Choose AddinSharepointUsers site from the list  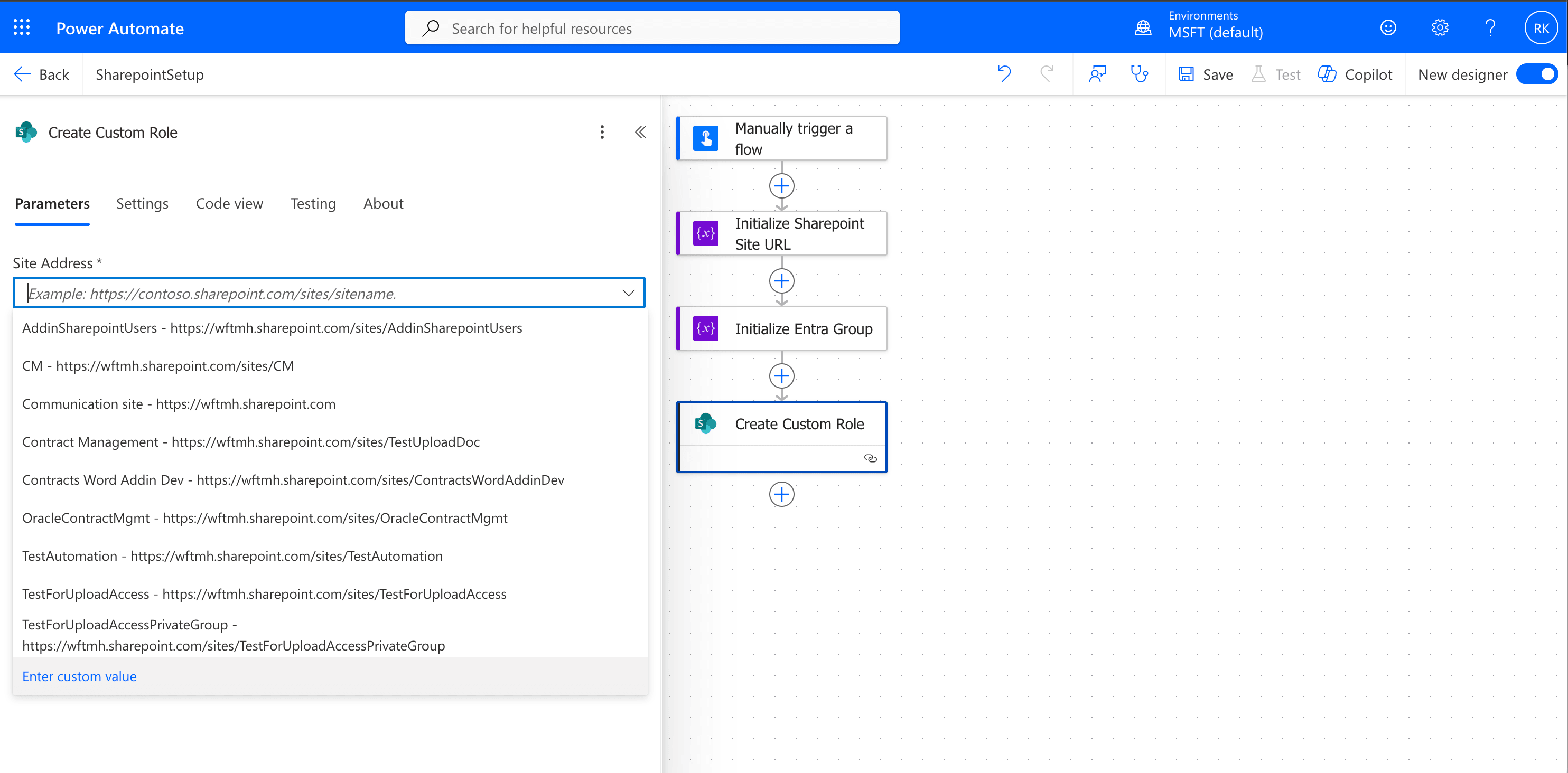click(x=330, y=328)
